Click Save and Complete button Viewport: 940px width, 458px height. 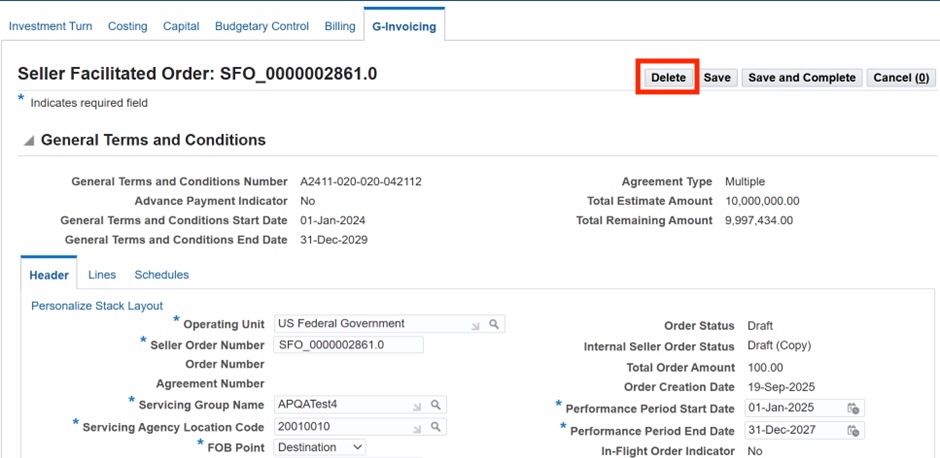click(x=802, y=78)
